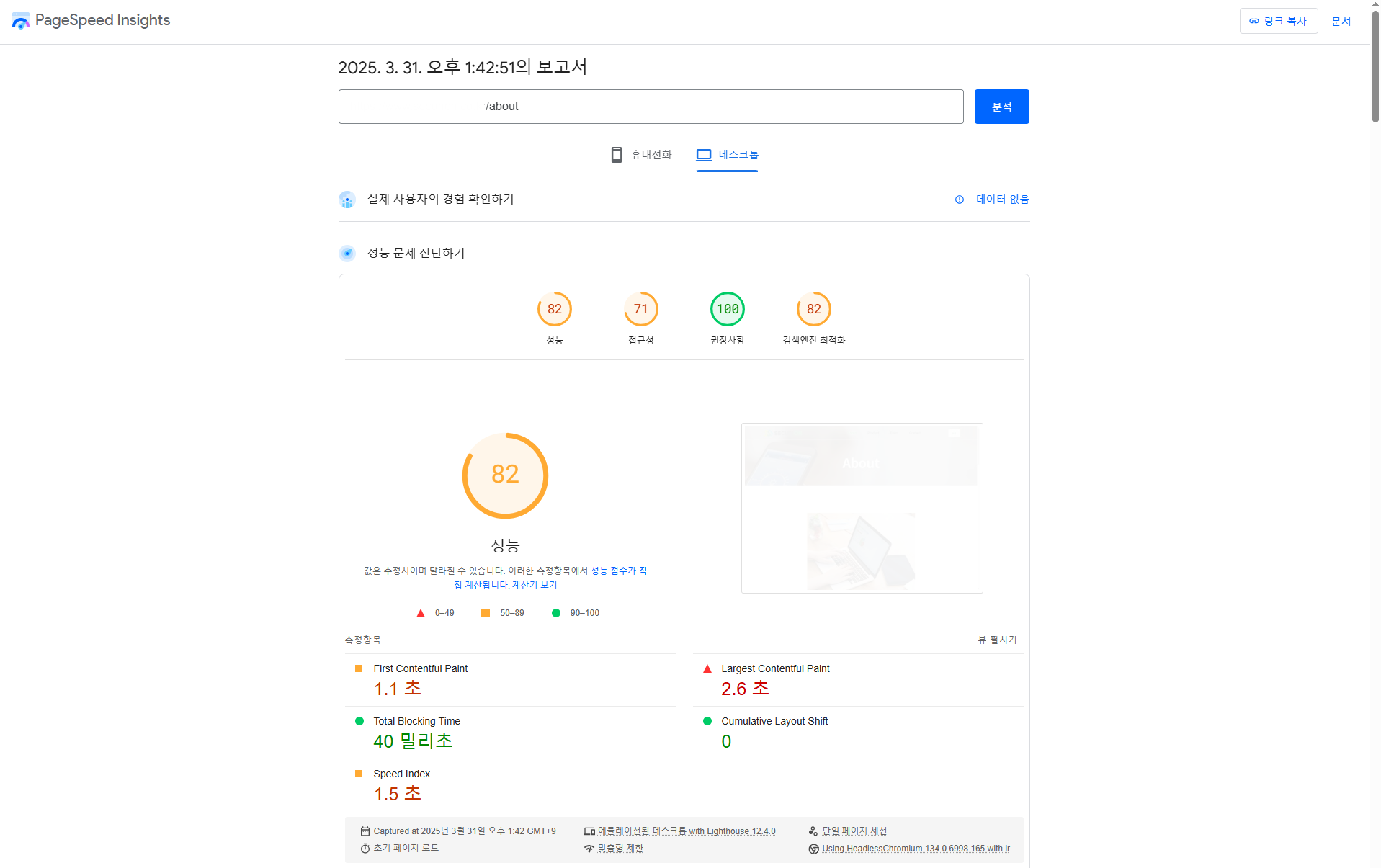Click the 맞춤형 제한 text

[x=620, y=849]
